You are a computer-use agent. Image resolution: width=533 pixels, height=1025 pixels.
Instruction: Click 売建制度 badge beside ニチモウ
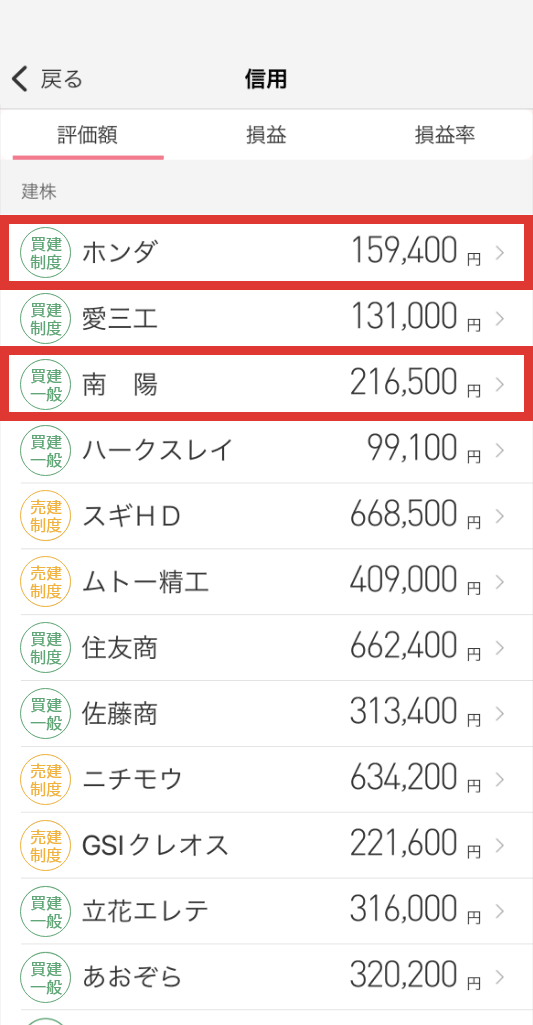(46, 779)
